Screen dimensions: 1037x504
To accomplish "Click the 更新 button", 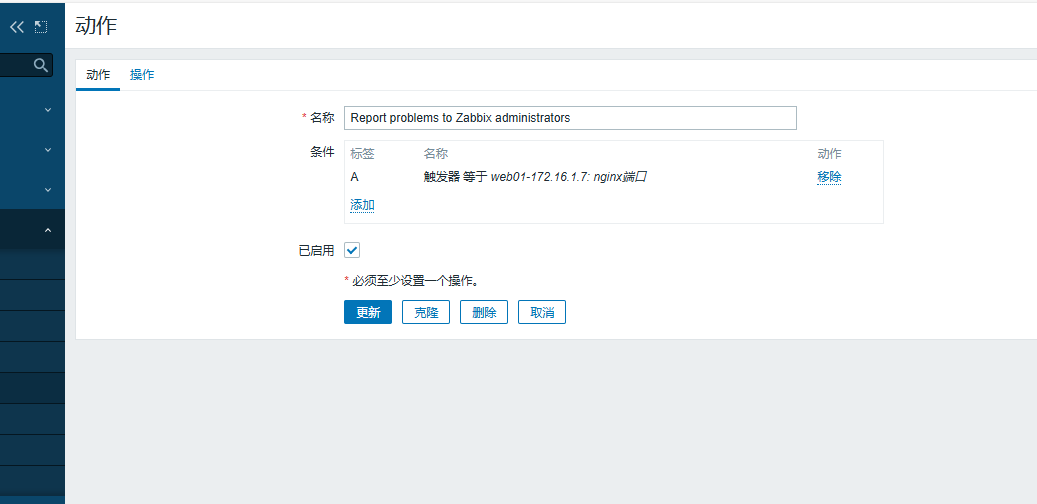I will 368,312.
